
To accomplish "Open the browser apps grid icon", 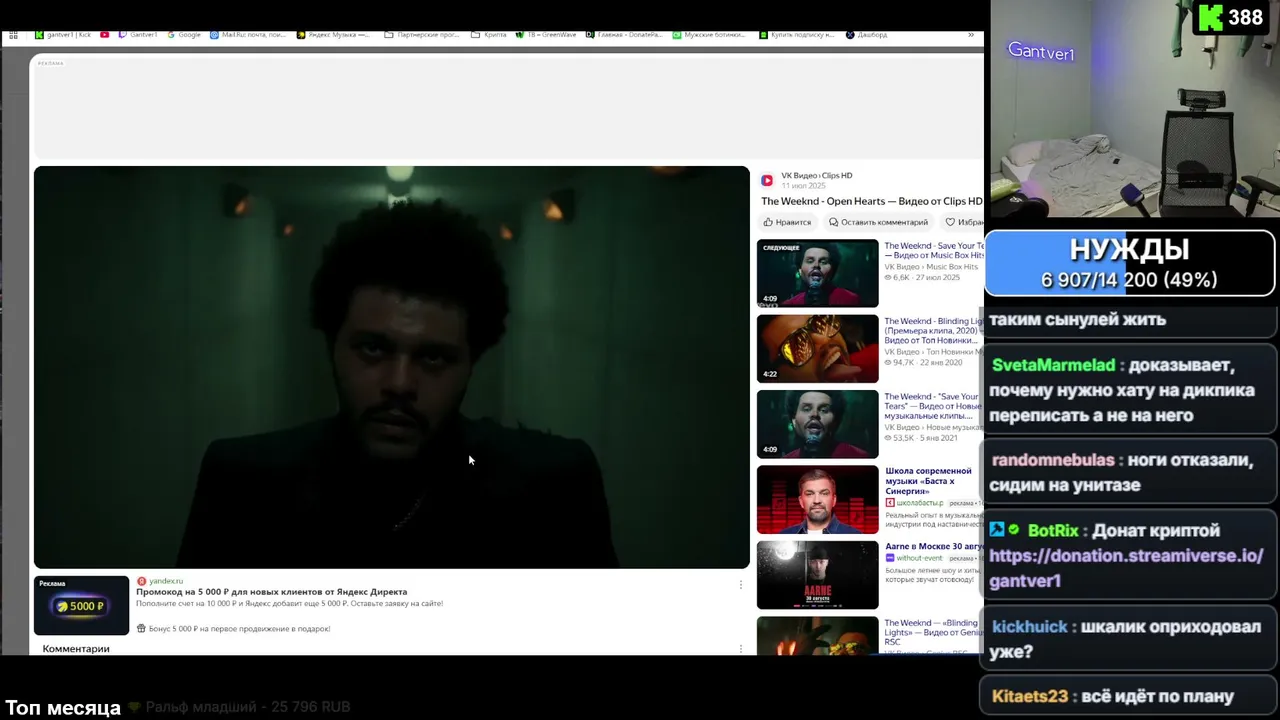I will click(13, 35).
